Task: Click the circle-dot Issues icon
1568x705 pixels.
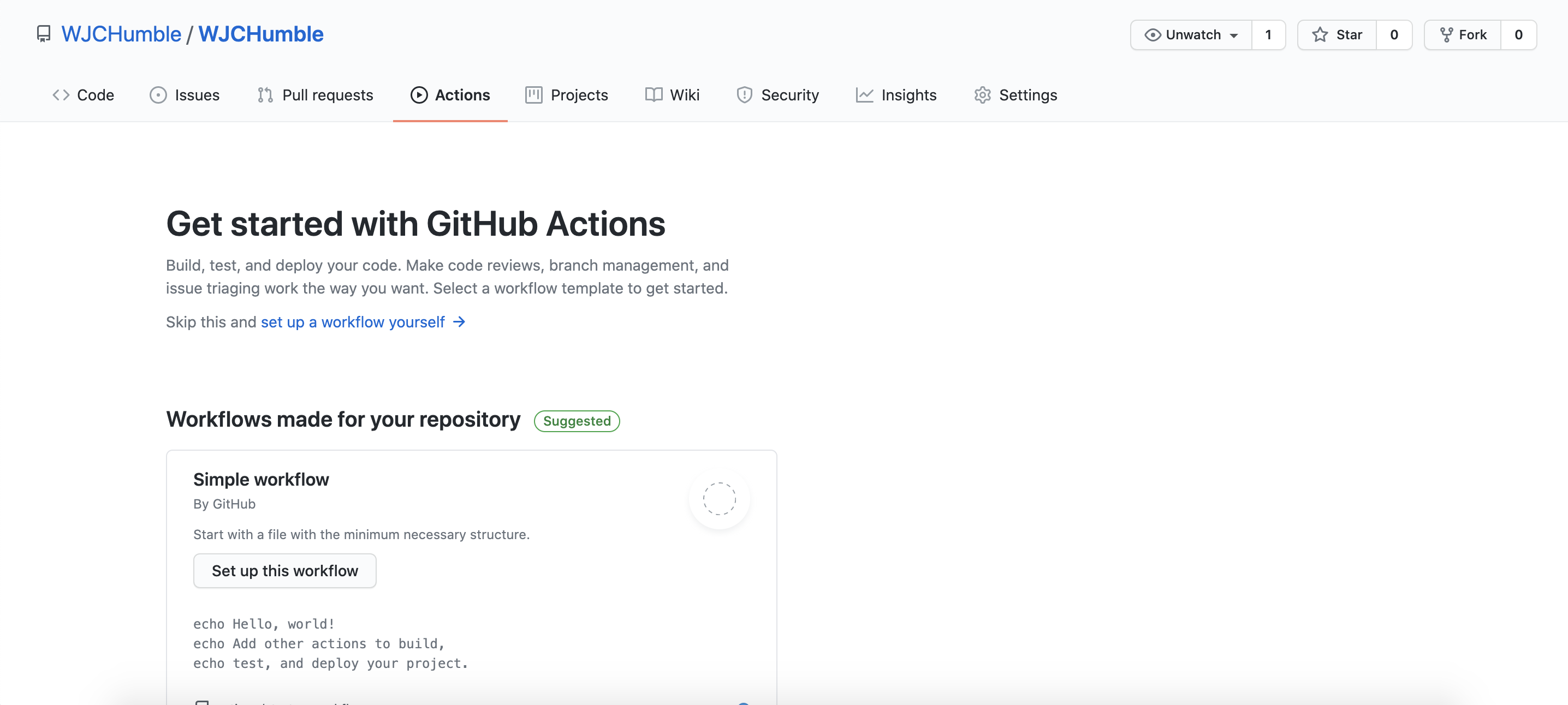Action: [158, 95]
